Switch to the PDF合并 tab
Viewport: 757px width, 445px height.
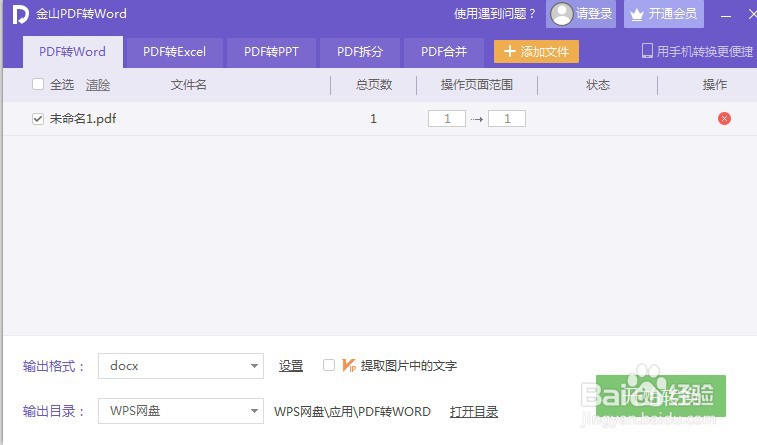click(444, 52)
